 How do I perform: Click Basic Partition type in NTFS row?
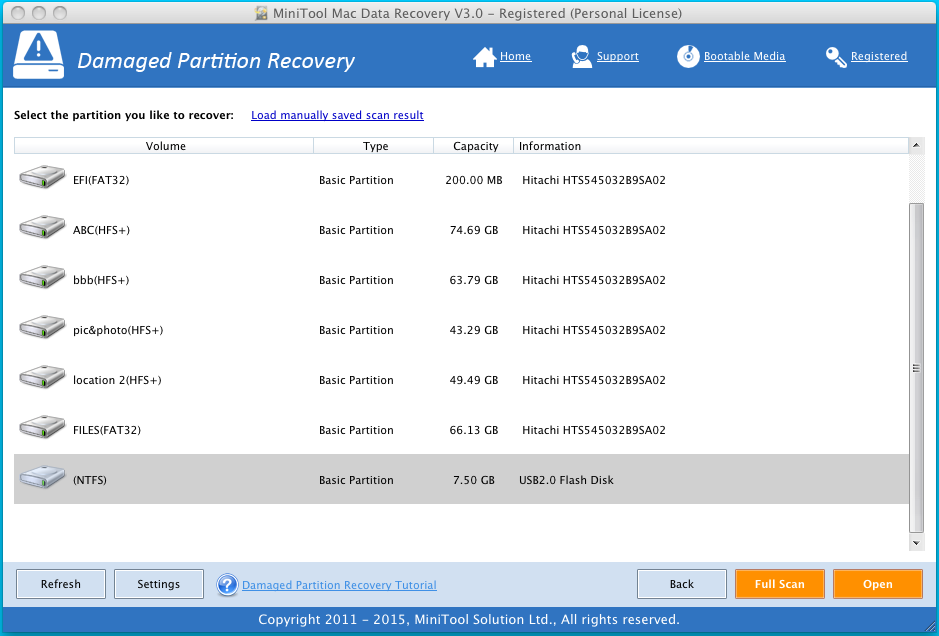(356, 480)
